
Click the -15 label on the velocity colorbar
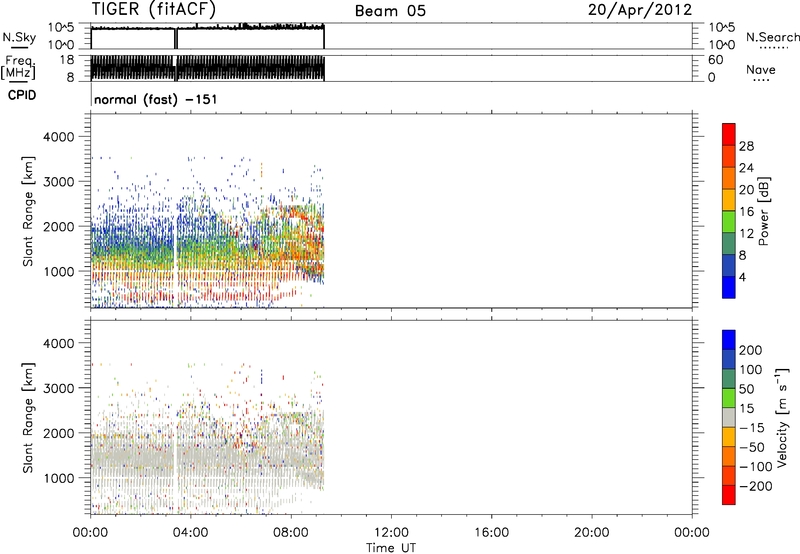click(752, 428)
